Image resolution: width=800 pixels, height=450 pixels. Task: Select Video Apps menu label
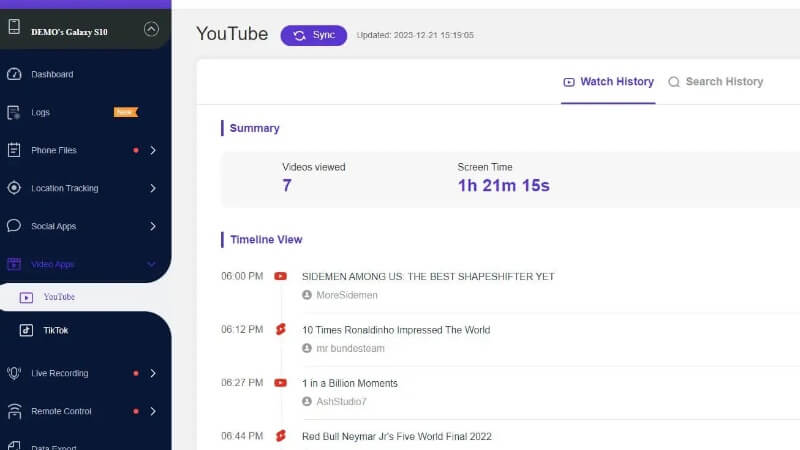(53, 264)
